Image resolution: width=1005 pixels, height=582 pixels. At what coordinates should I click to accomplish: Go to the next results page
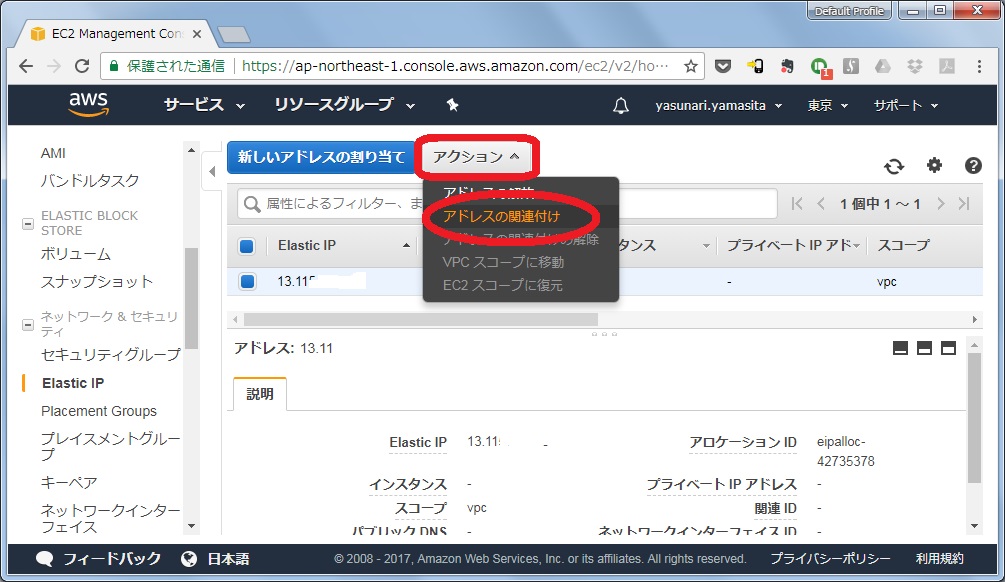pyautogui.click(x=940, y=204)
